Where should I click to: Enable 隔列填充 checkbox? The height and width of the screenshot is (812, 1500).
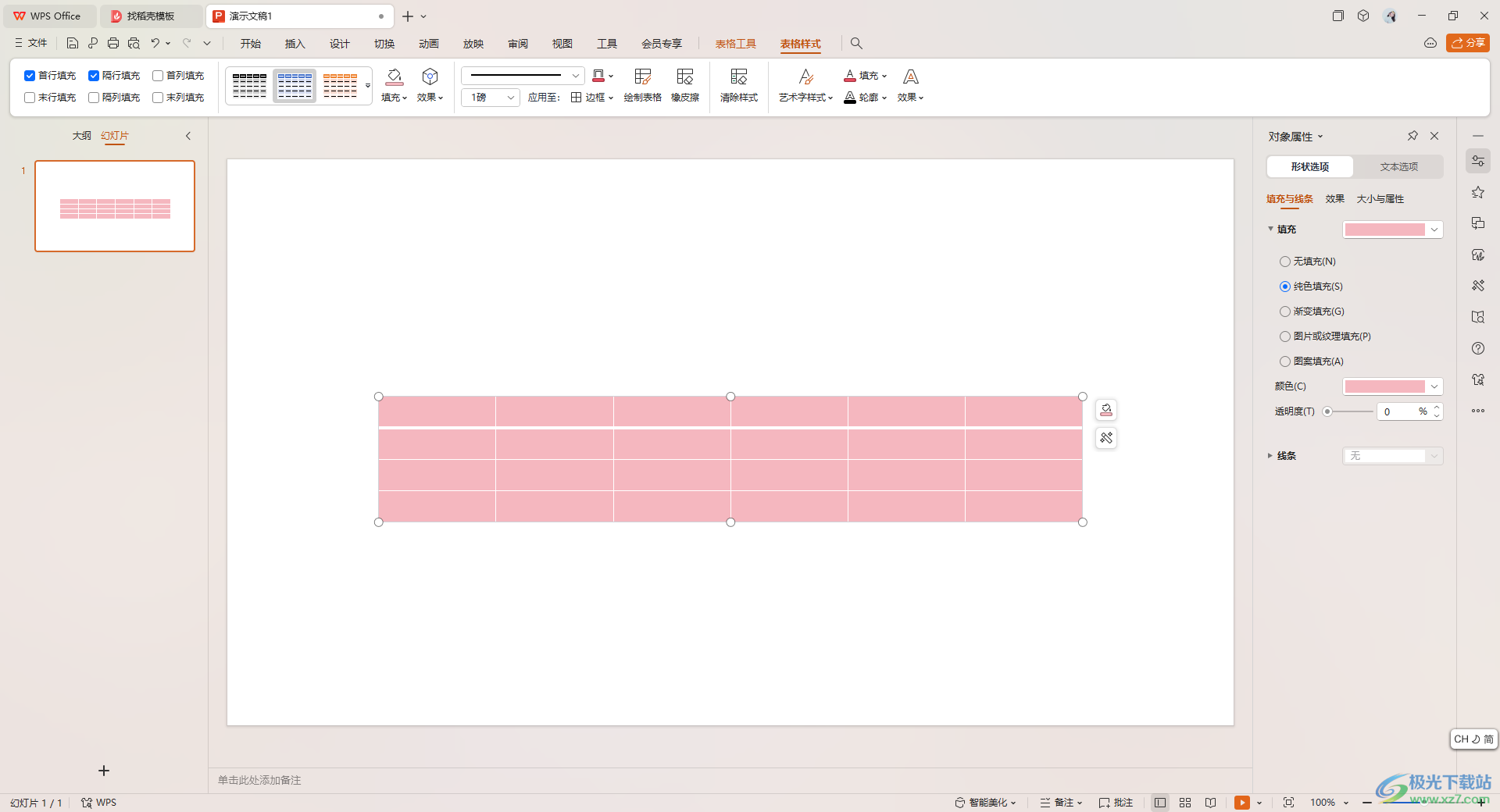tap(94, 98)
